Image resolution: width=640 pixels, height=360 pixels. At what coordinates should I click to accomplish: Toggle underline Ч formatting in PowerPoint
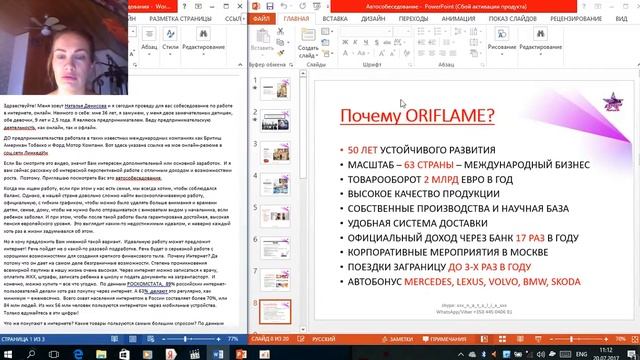tap(366, 42)
